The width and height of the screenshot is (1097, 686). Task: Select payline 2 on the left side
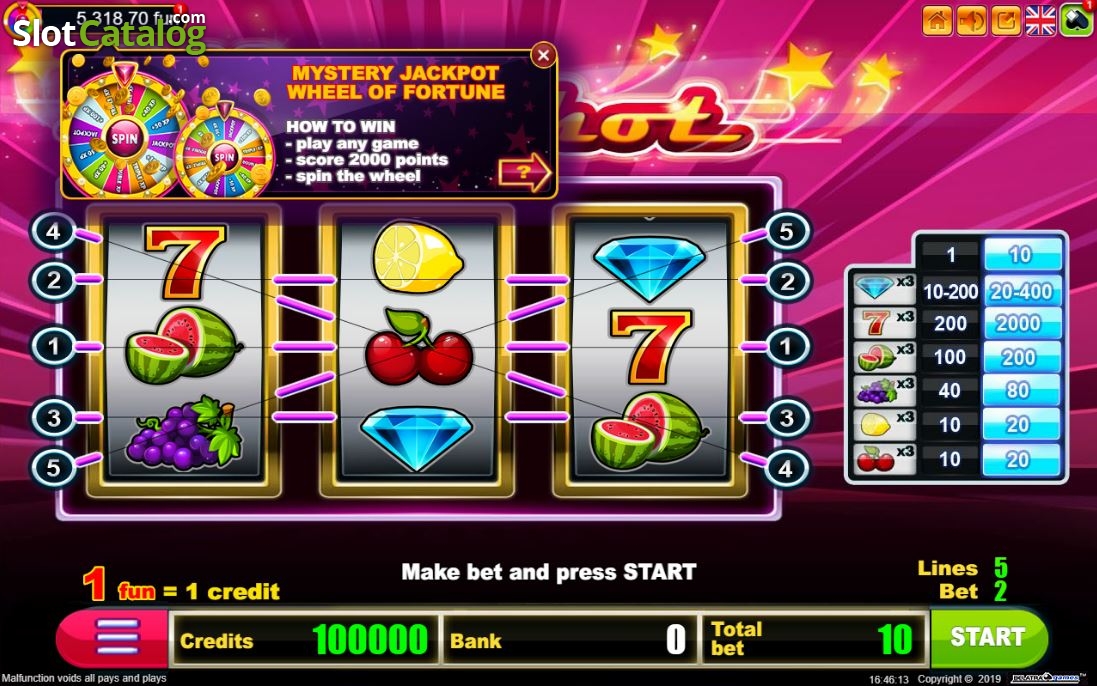tap(53, 280)
